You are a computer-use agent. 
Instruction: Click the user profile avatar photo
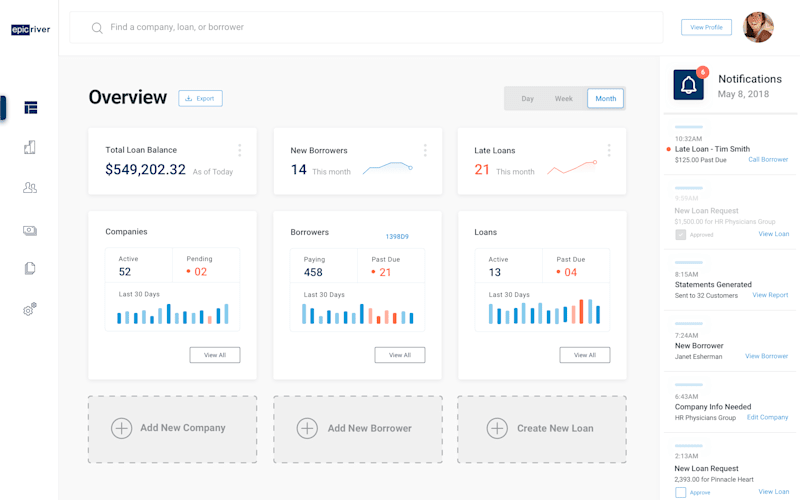758,27
